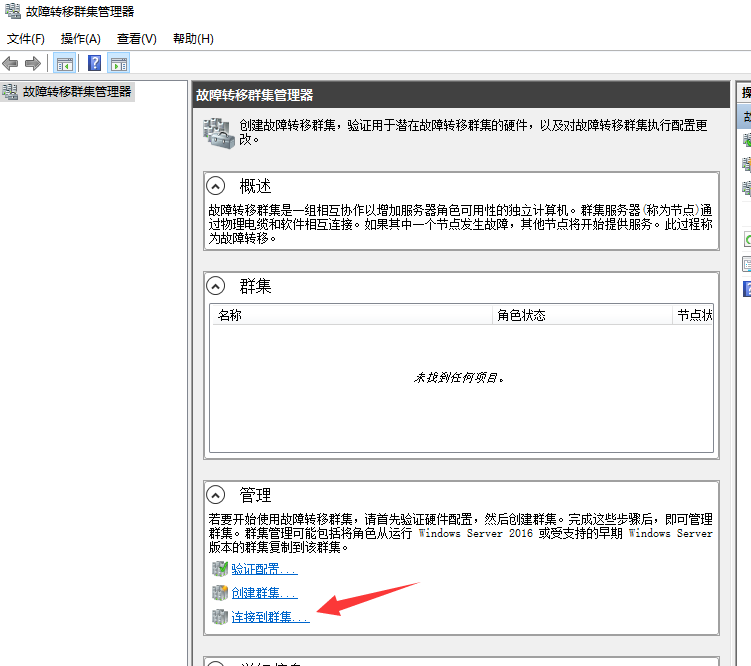
Task: Click the 创建群集... link
Action: tap(264, 593)
